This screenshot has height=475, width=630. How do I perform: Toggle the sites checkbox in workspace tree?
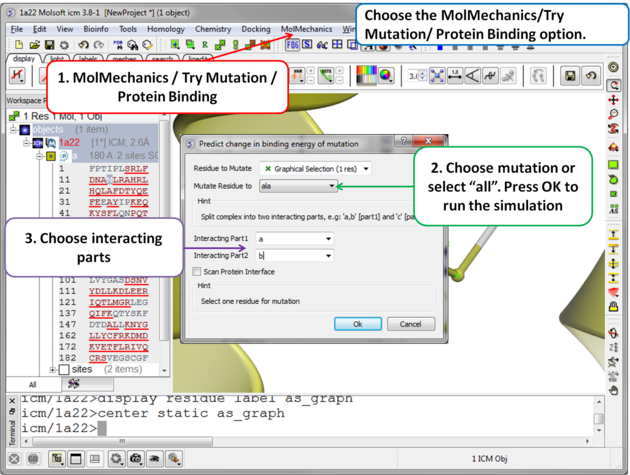[x=64, y=369]
